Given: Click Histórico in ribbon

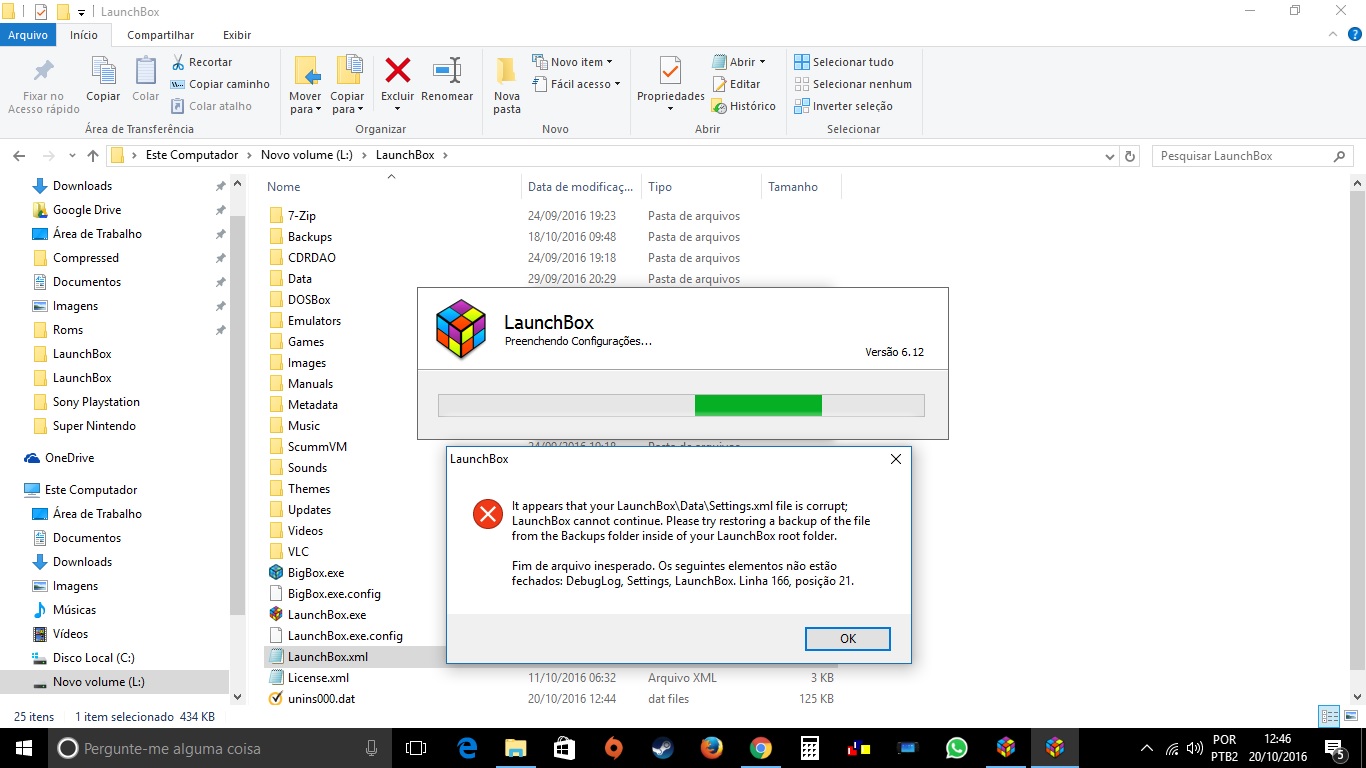Looking at the screenshot, I should click(x=743, y=106).
